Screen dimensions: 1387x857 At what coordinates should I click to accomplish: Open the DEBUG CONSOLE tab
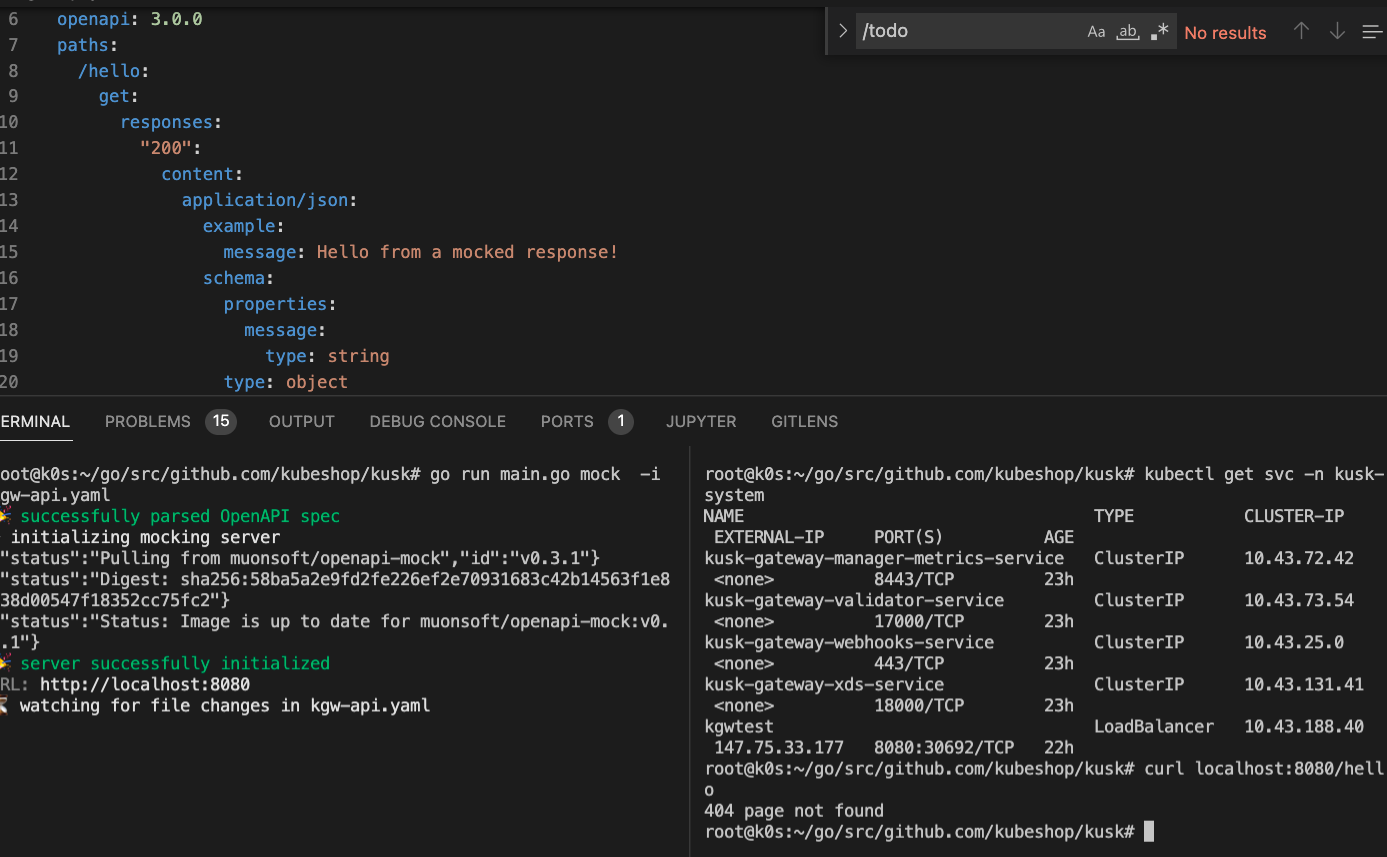tap(437, 421)
